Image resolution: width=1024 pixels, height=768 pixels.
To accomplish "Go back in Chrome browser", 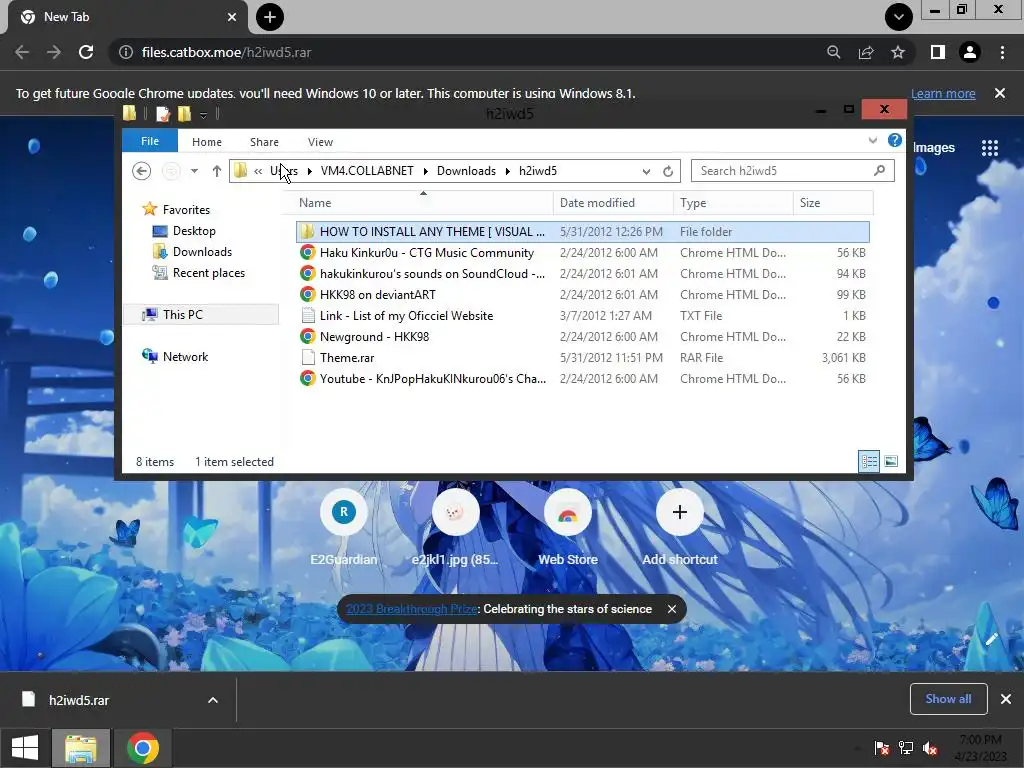I will click(22, 52).
